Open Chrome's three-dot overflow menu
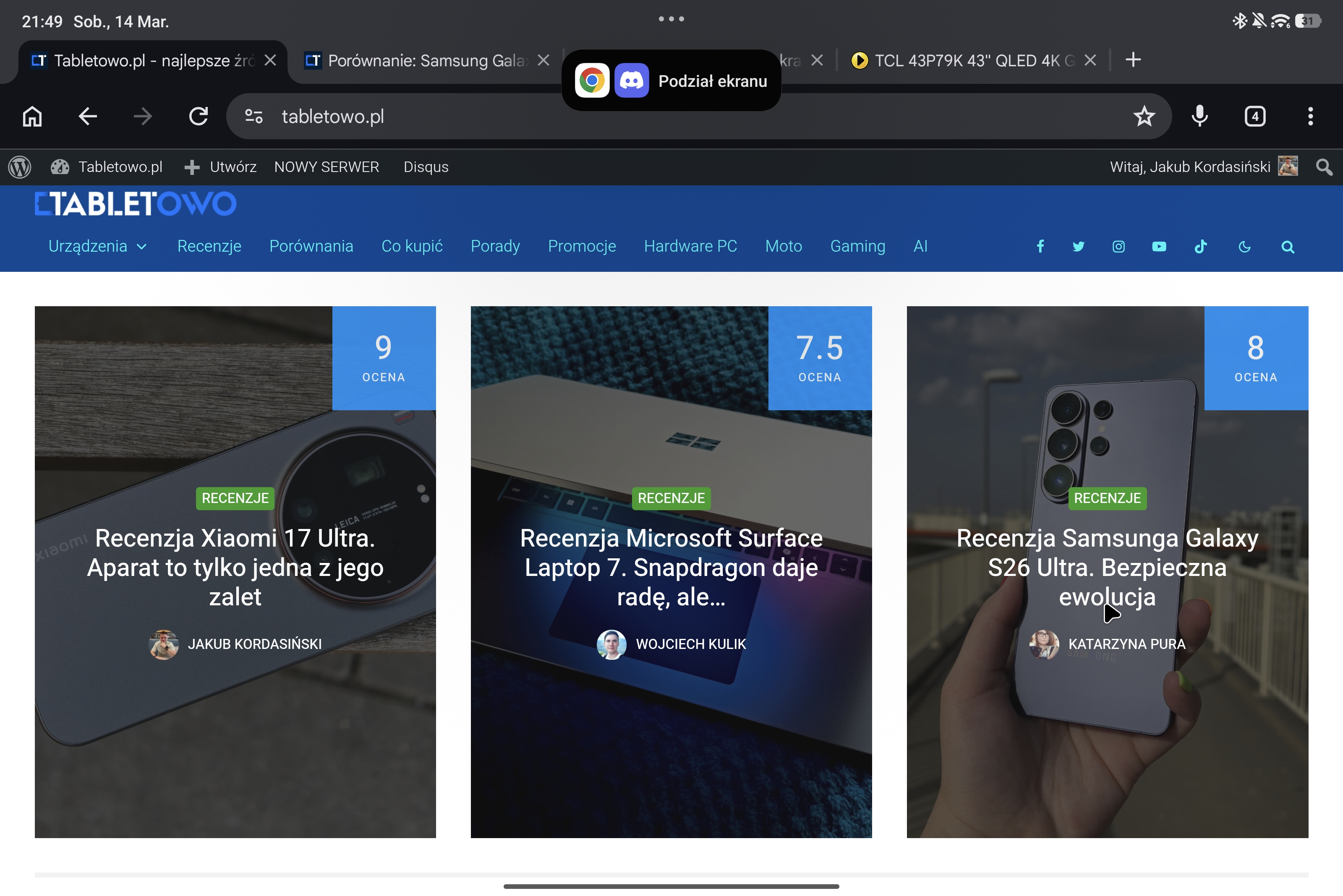This screenshot has width=1343, height=896. pos(1310,117)
